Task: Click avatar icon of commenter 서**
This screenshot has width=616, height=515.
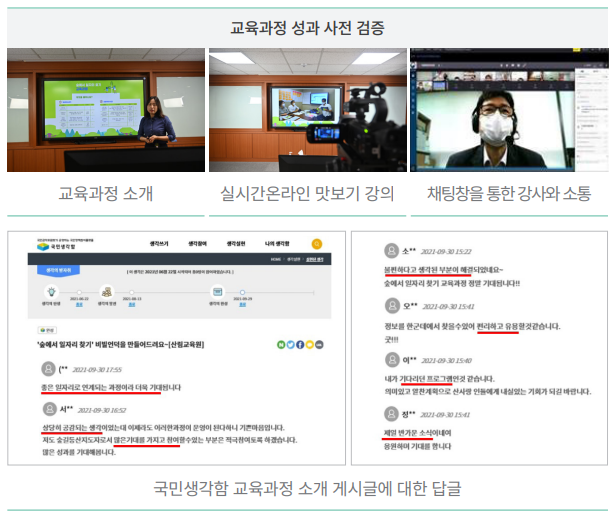Action: coord(47,408)
